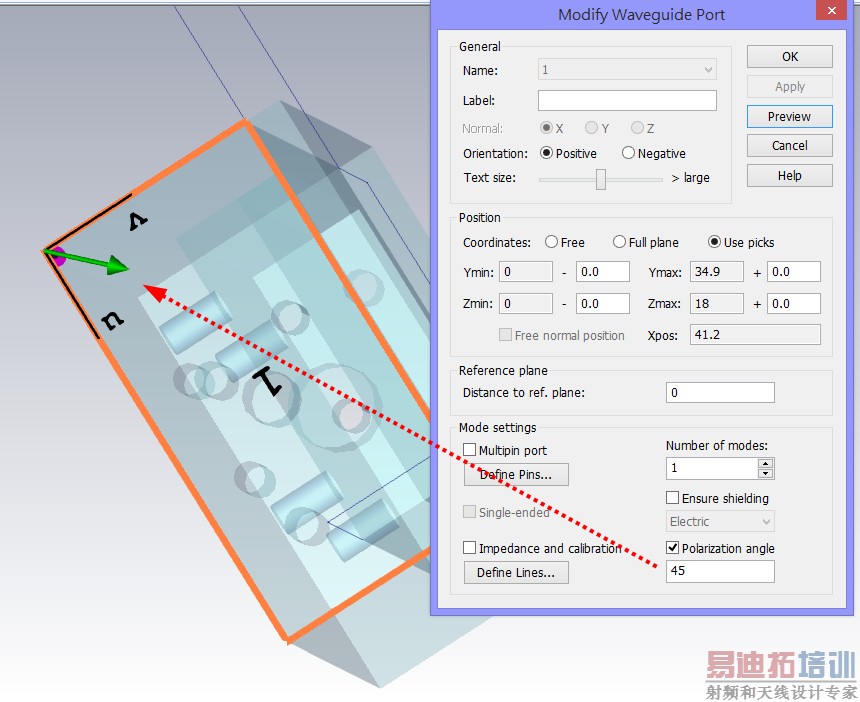Click the Zmin offset field
860x702 pixels.
602,303
